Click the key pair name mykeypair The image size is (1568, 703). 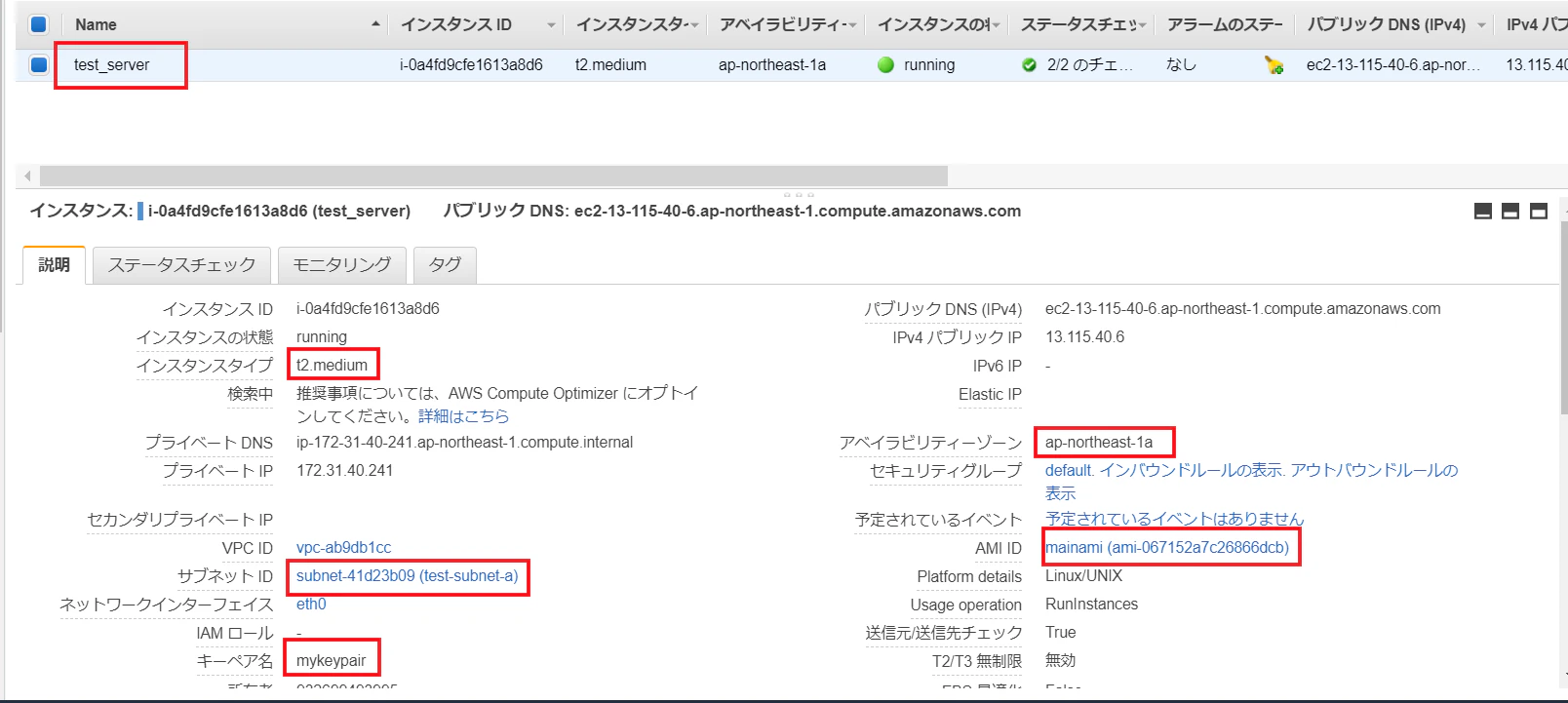pyautogui.click(x=332, y=661)
